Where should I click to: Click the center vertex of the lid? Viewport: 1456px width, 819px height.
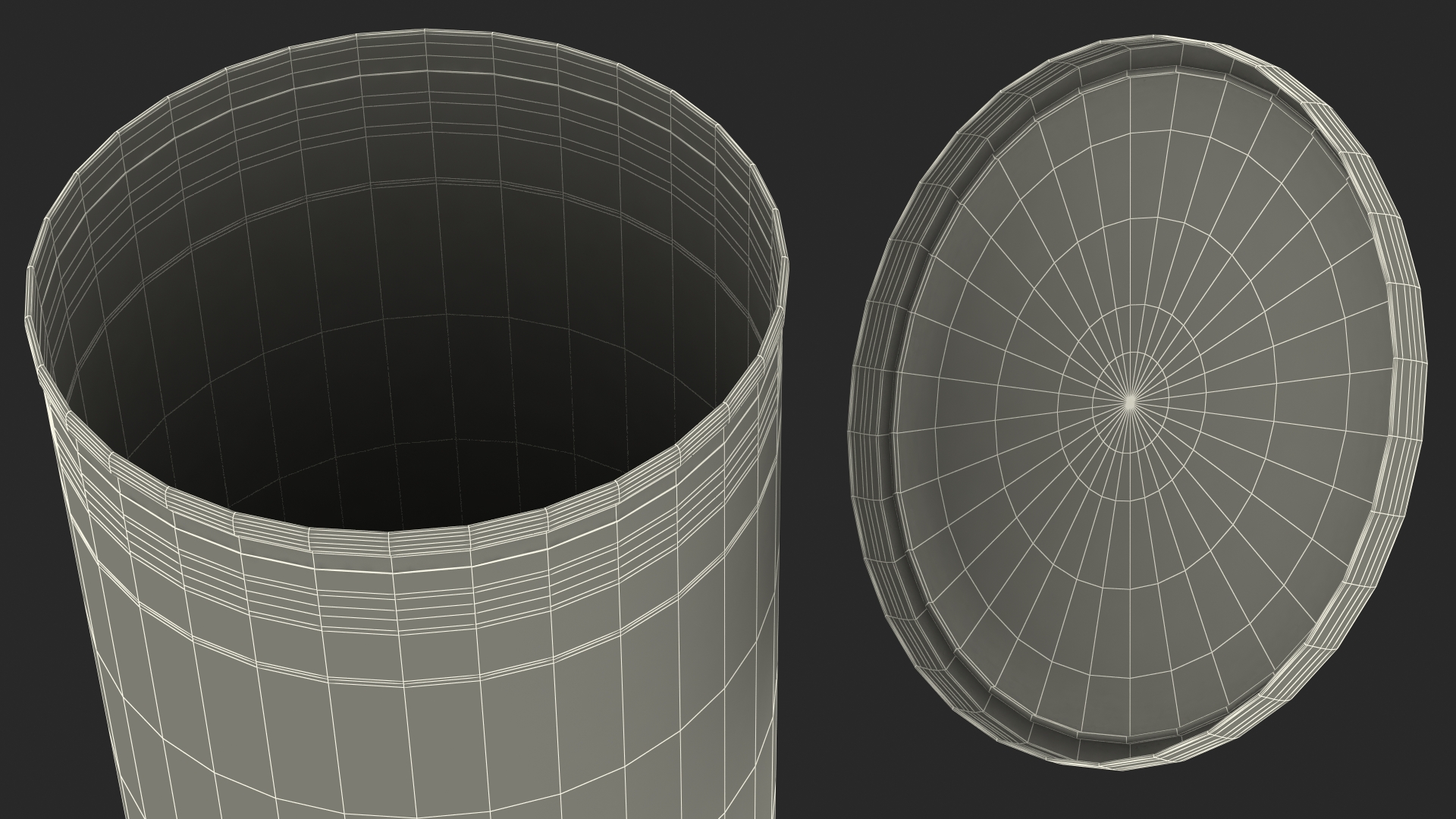1130,403
